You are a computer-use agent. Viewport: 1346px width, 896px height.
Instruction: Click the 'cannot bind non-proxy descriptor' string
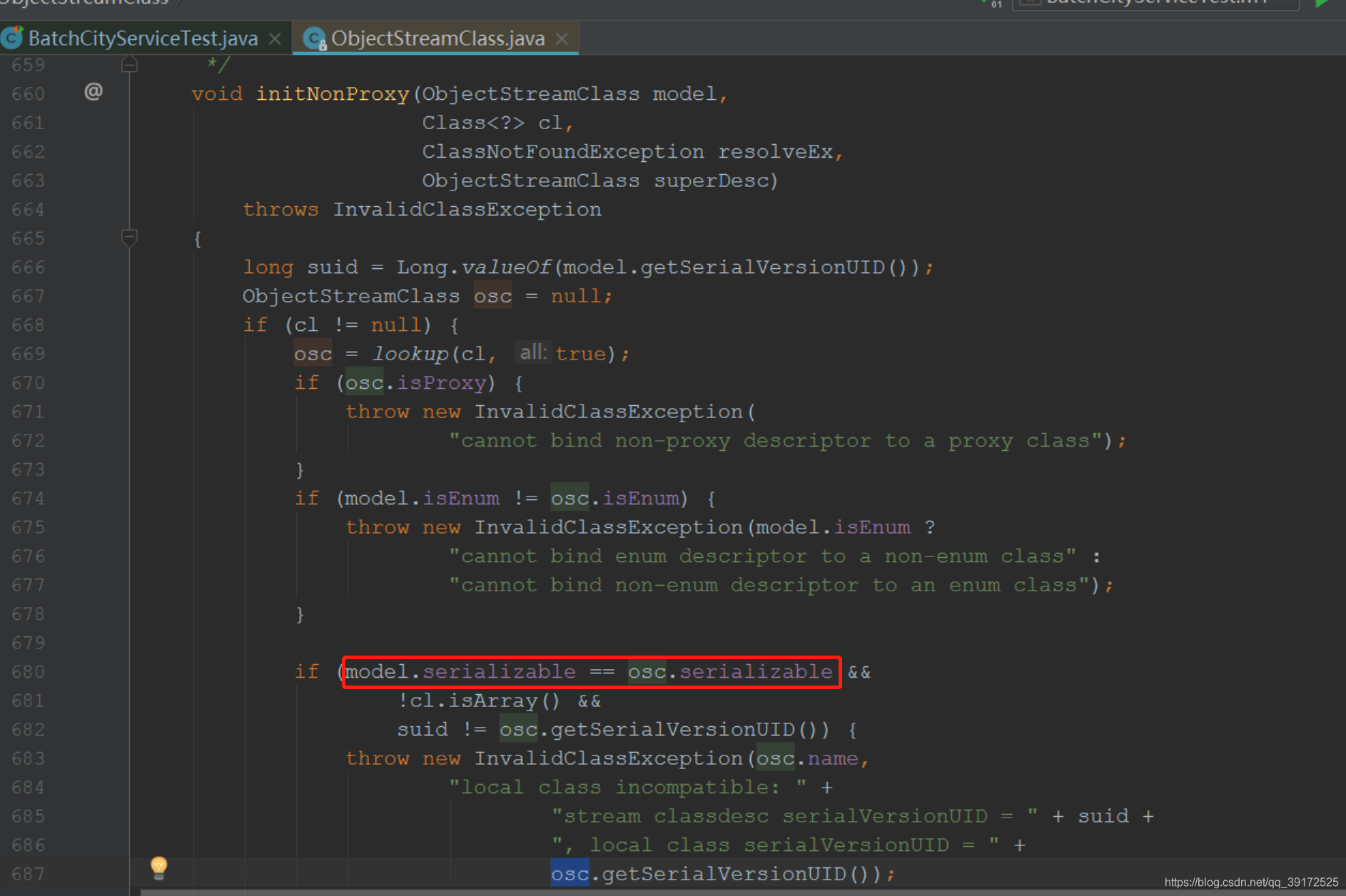776,440
